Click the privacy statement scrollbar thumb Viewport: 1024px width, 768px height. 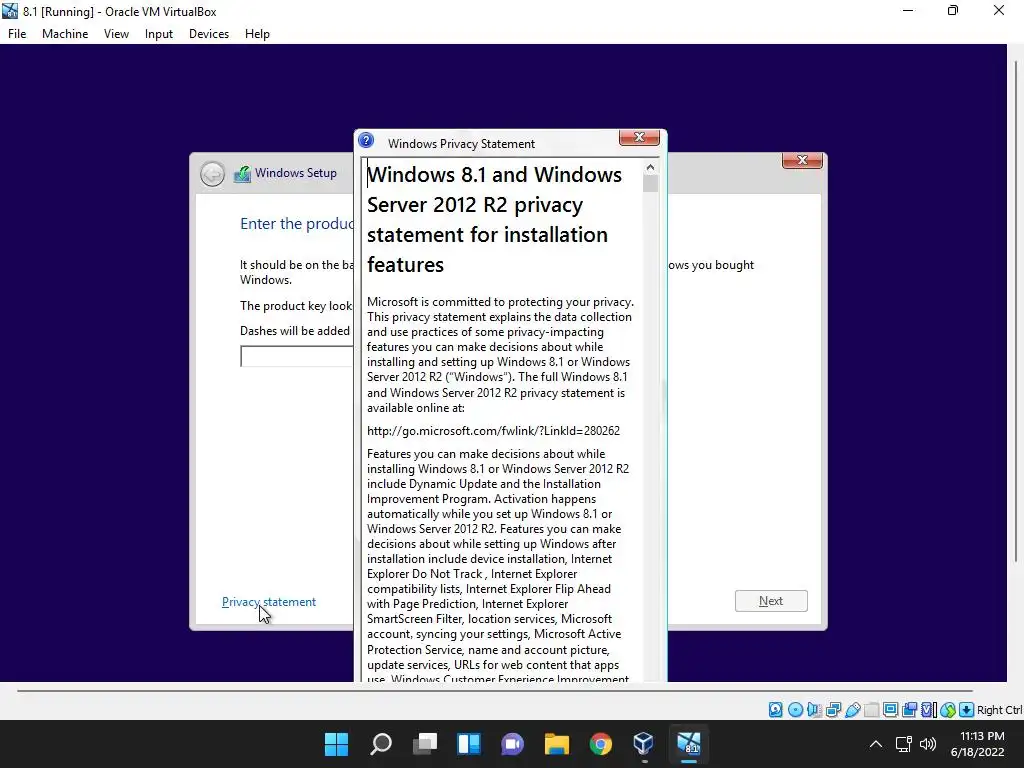click(650, 184)
